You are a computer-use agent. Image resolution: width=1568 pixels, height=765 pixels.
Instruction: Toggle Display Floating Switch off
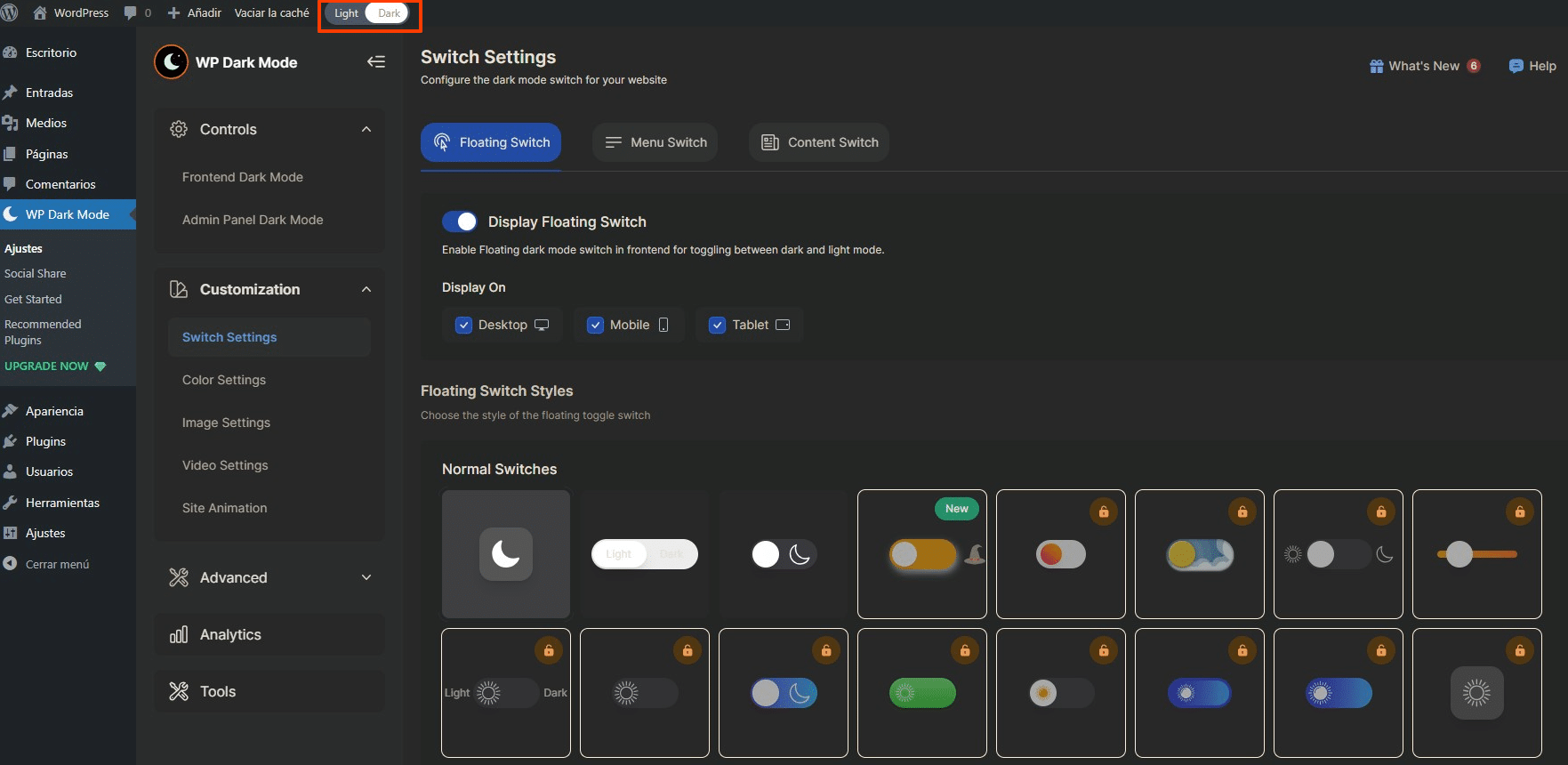460,221
